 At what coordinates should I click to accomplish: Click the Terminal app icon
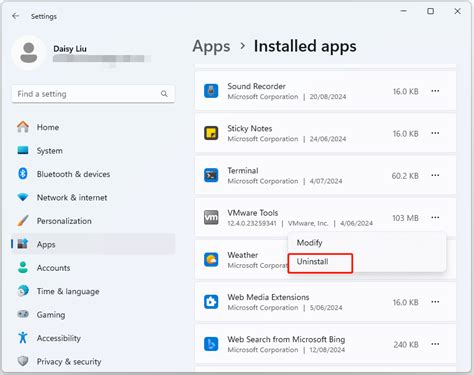pos(211,175)
